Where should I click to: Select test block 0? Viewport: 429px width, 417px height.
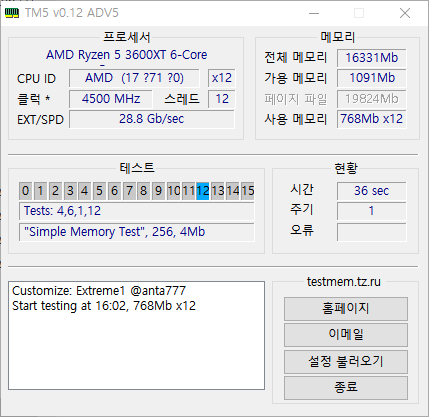tap(26, 191)
